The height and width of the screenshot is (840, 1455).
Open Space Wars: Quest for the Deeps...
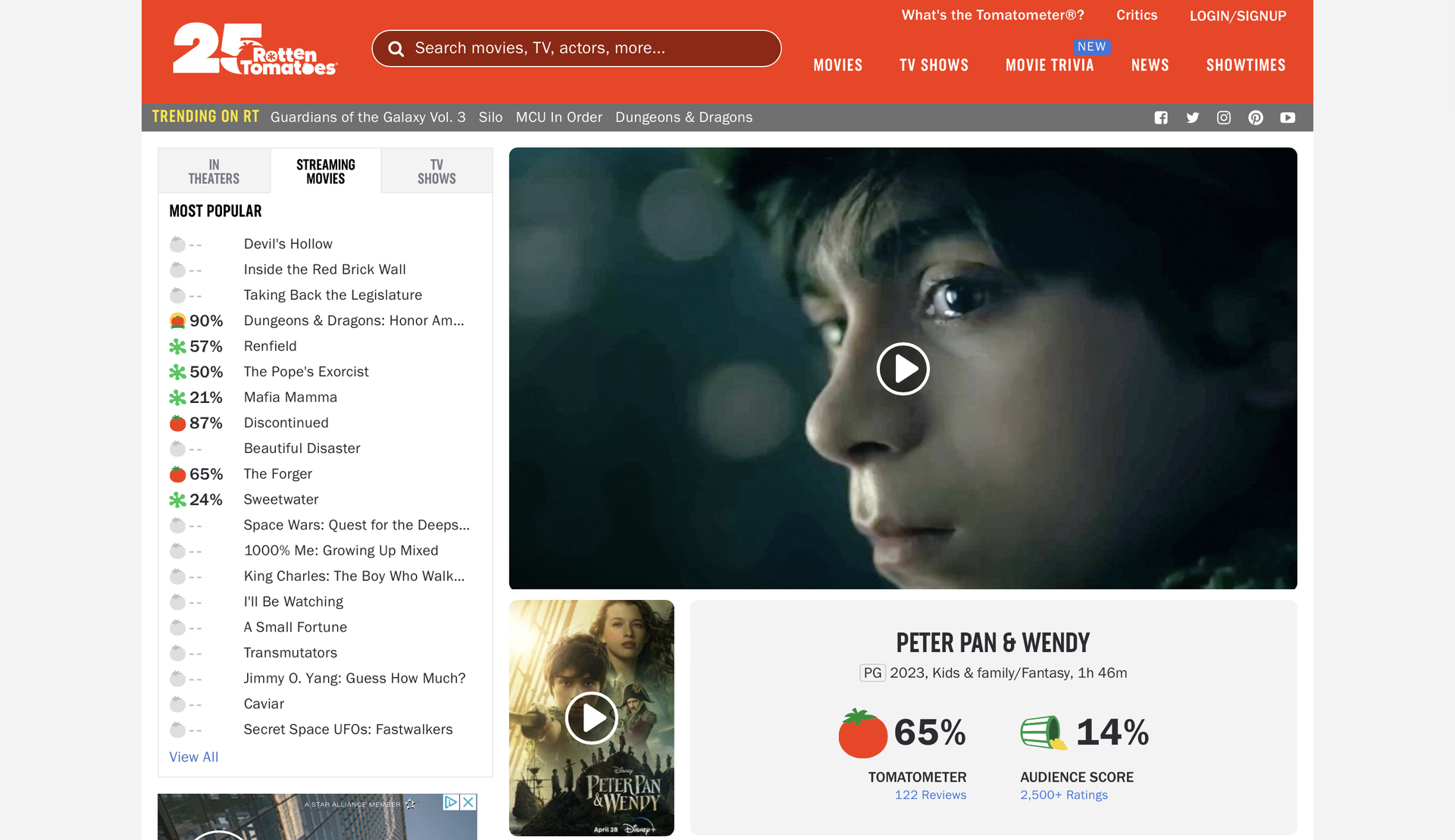pos(356,526)
